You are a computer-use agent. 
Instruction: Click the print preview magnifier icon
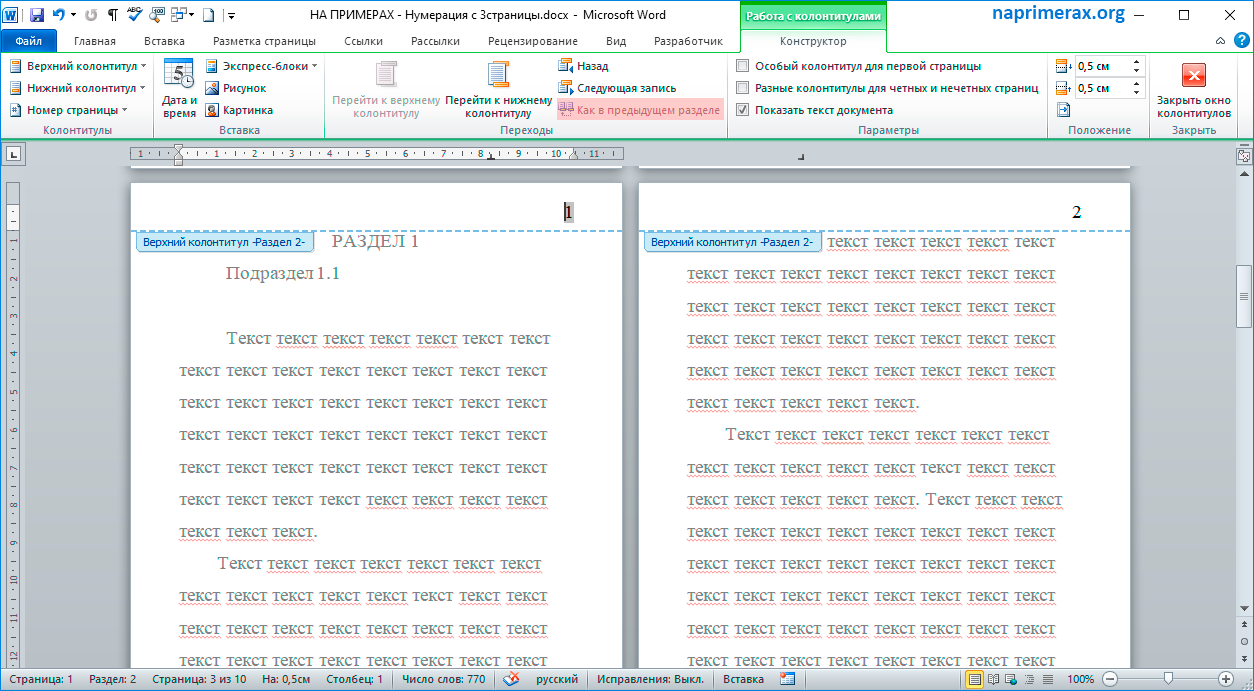158,15
